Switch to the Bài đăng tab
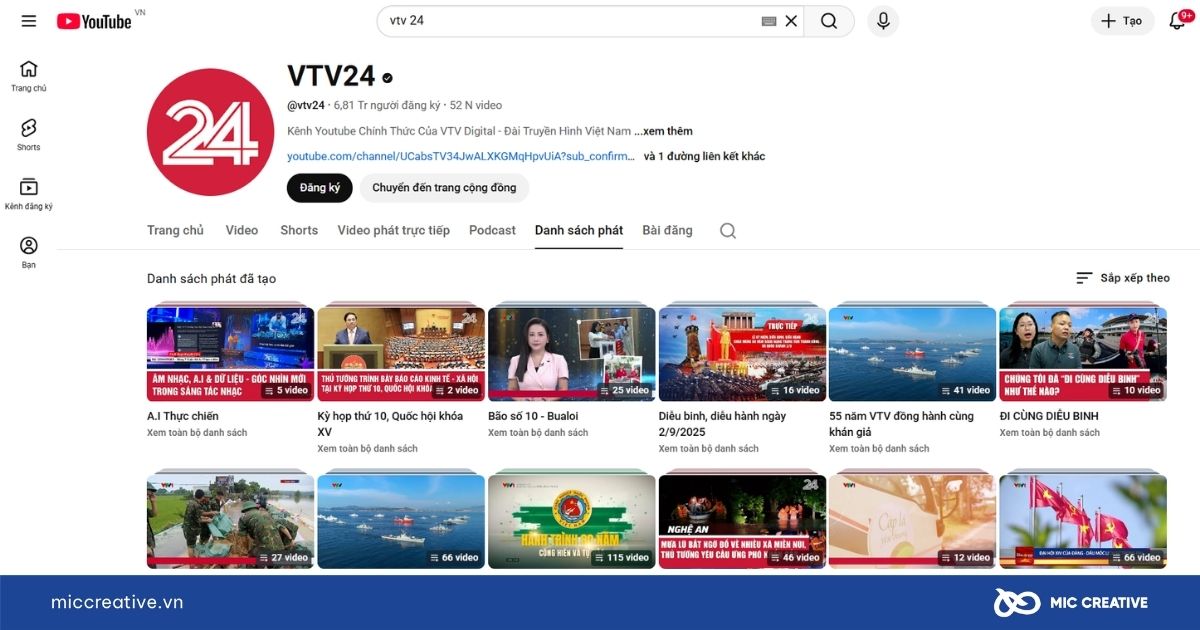 667,230
